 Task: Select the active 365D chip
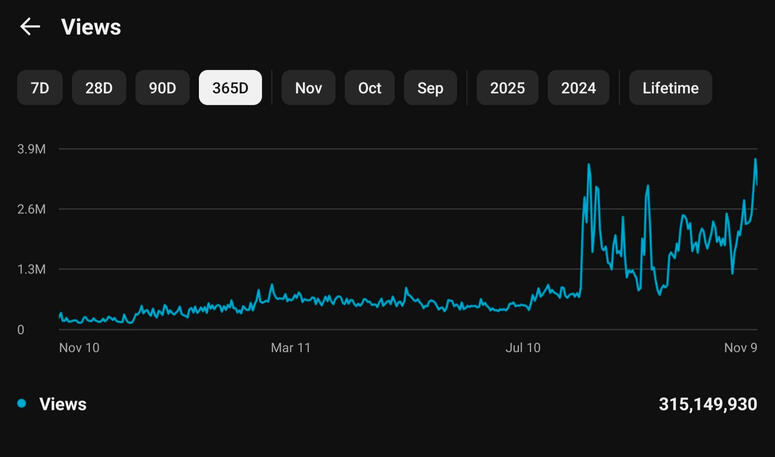click(x=230, y=88)
